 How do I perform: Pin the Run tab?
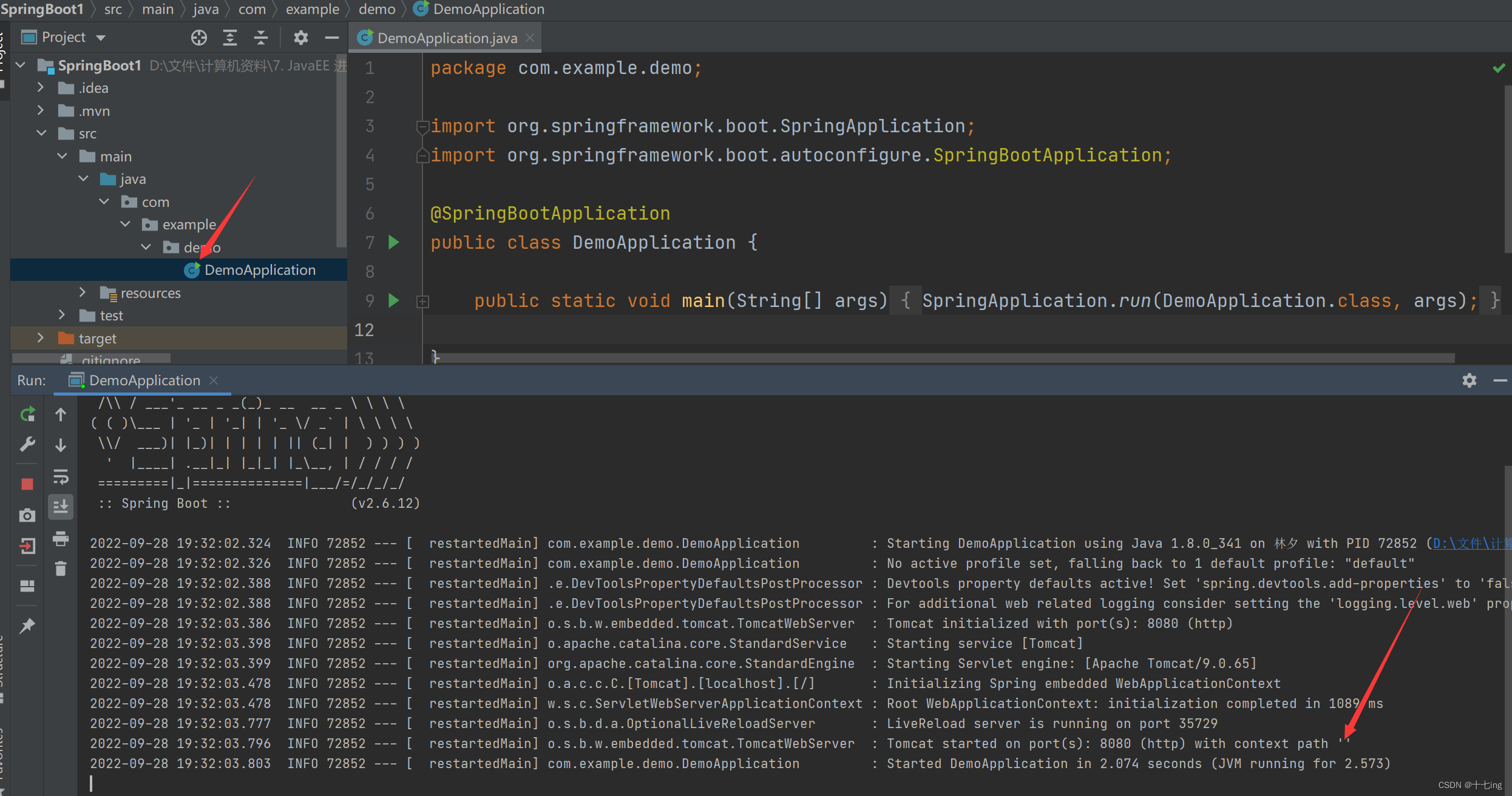tap(27, 626)
